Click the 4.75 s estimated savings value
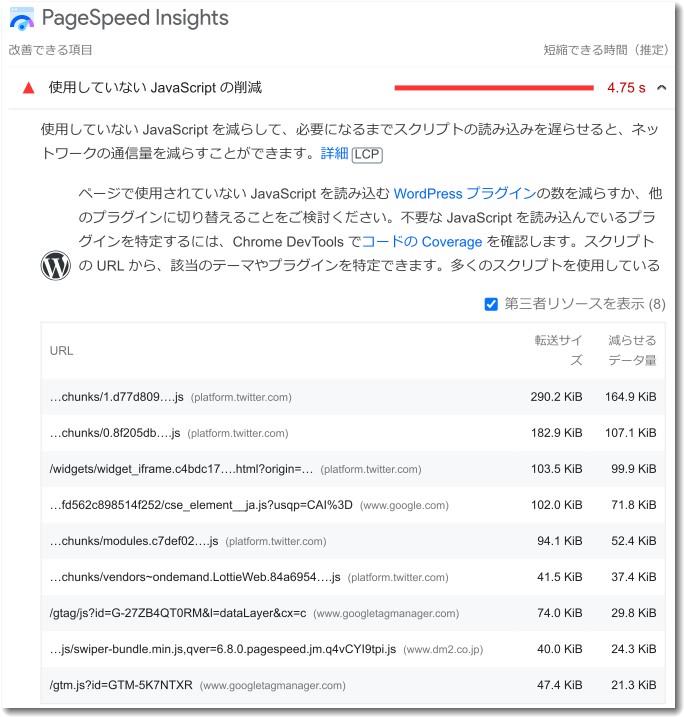 (x=626, y=88)
